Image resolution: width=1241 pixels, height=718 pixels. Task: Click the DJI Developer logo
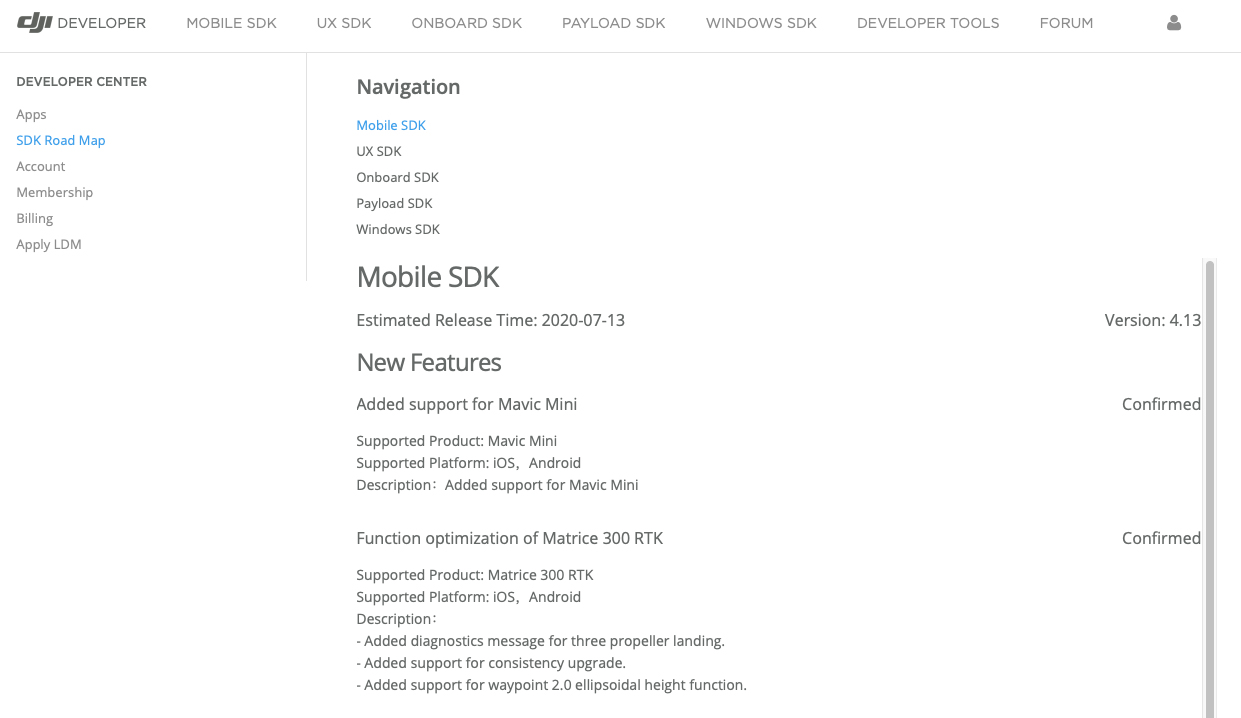coord(81,22)
